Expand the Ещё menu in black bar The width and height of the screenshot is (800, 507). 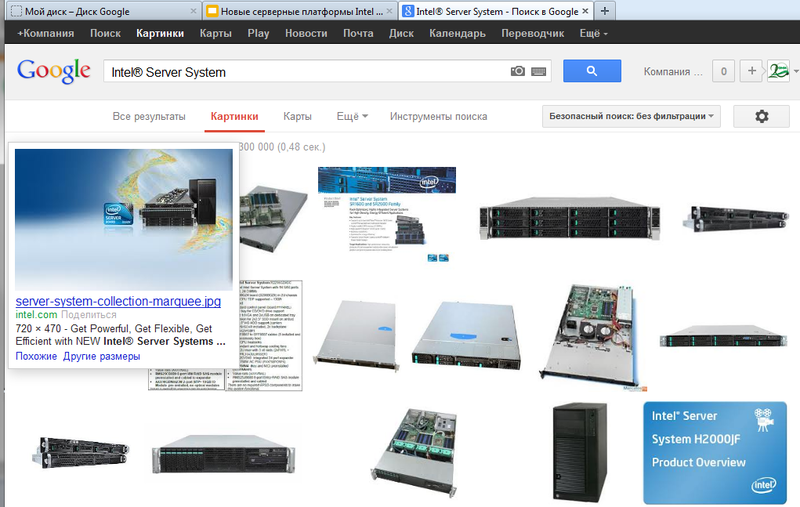click(x=593, y=34)
